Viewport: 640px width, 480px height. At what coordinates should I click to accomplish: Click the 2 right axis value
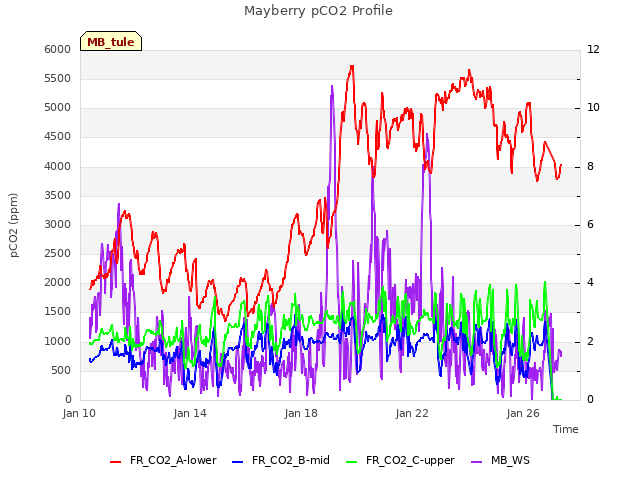click(x=591, y=341)
